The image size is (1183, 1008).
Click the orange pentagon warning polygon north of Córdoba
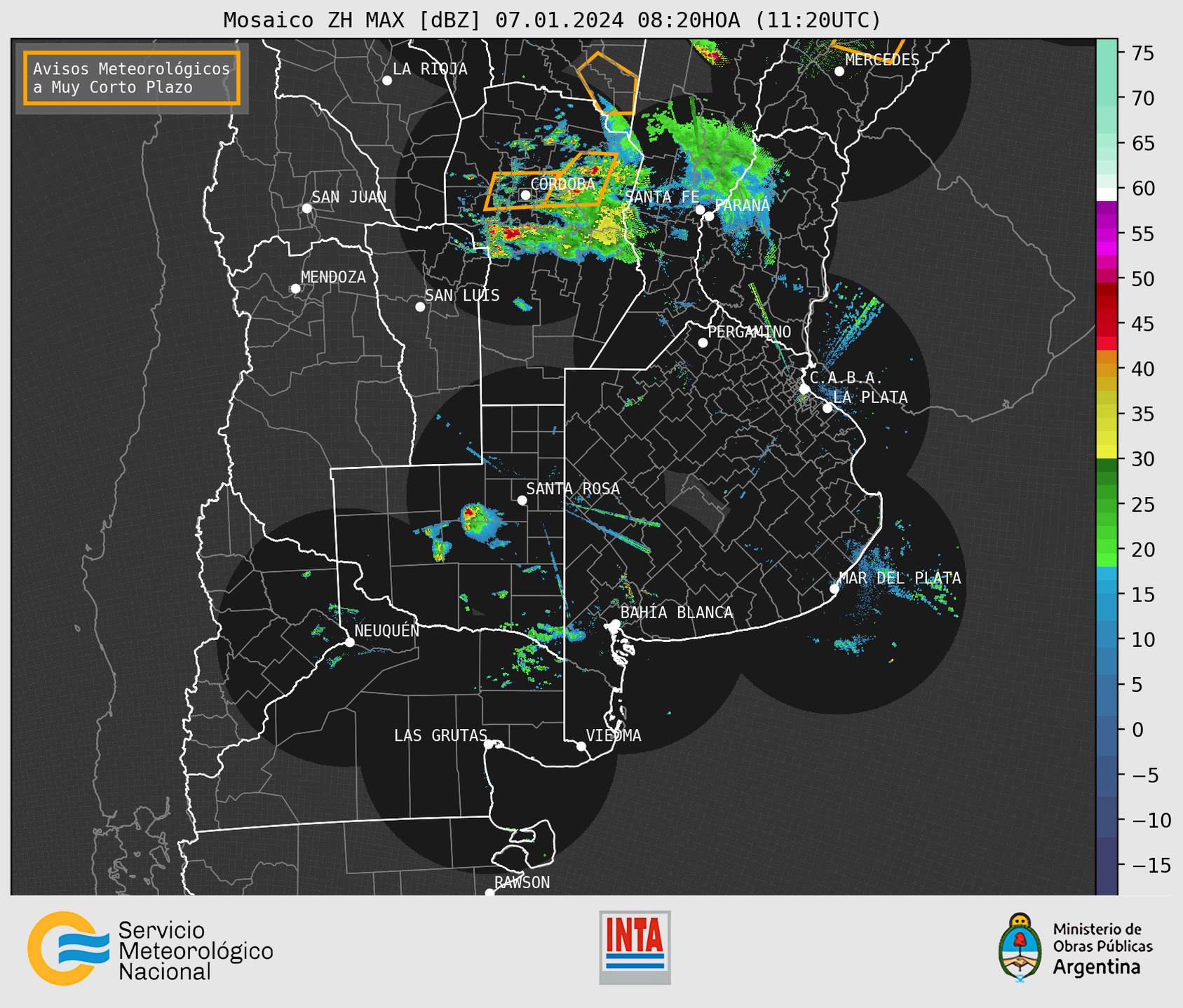coord(608,83)
